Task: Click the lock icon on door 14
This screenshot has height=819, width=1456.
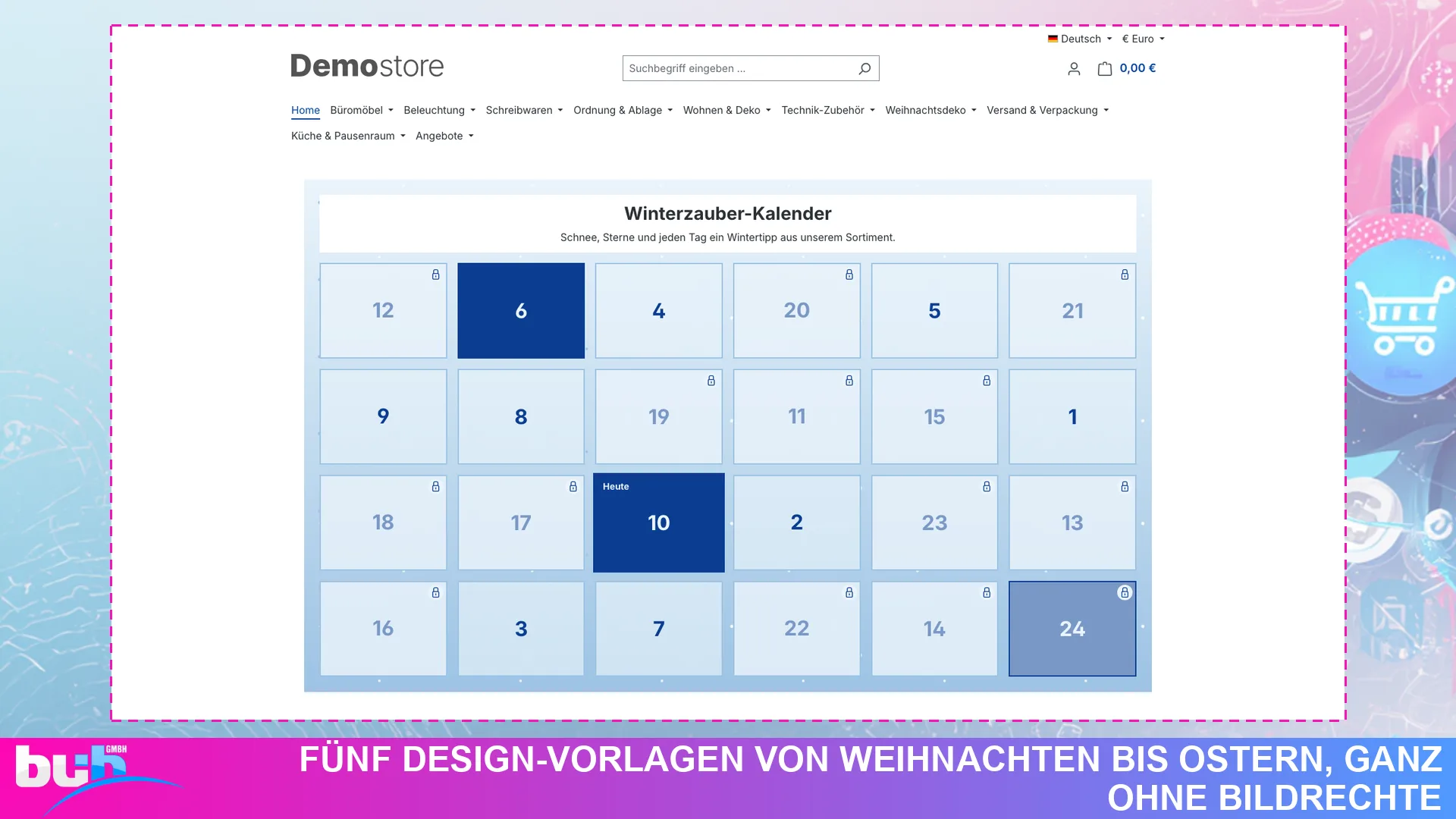Action: pyautogui.click(x=987, y=592)
